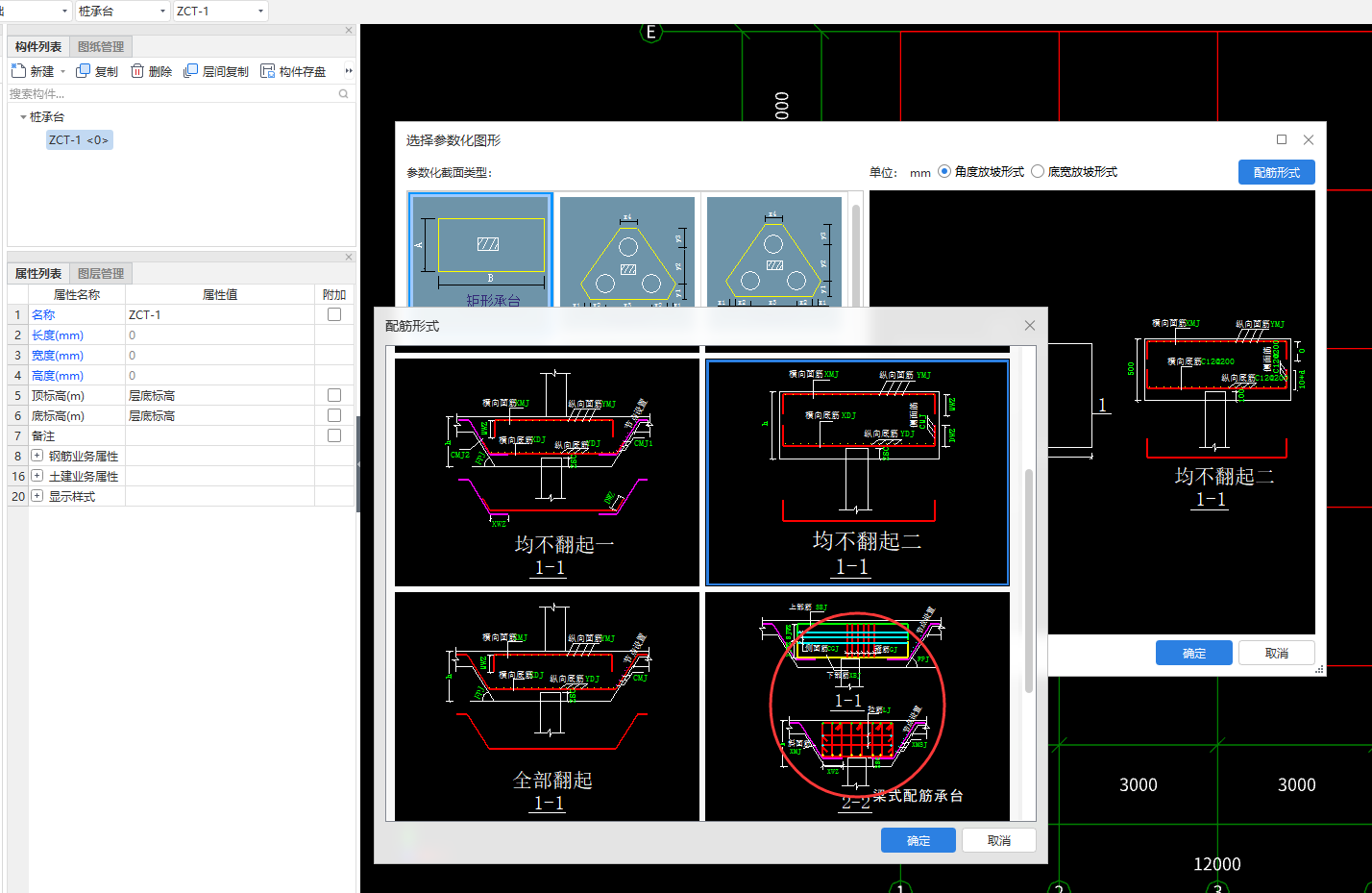Image resolution: width=1372 pixels, height=893 pixels.
Task: Select the 矩形承台 section type thumbnail
Action: (480, 250)
